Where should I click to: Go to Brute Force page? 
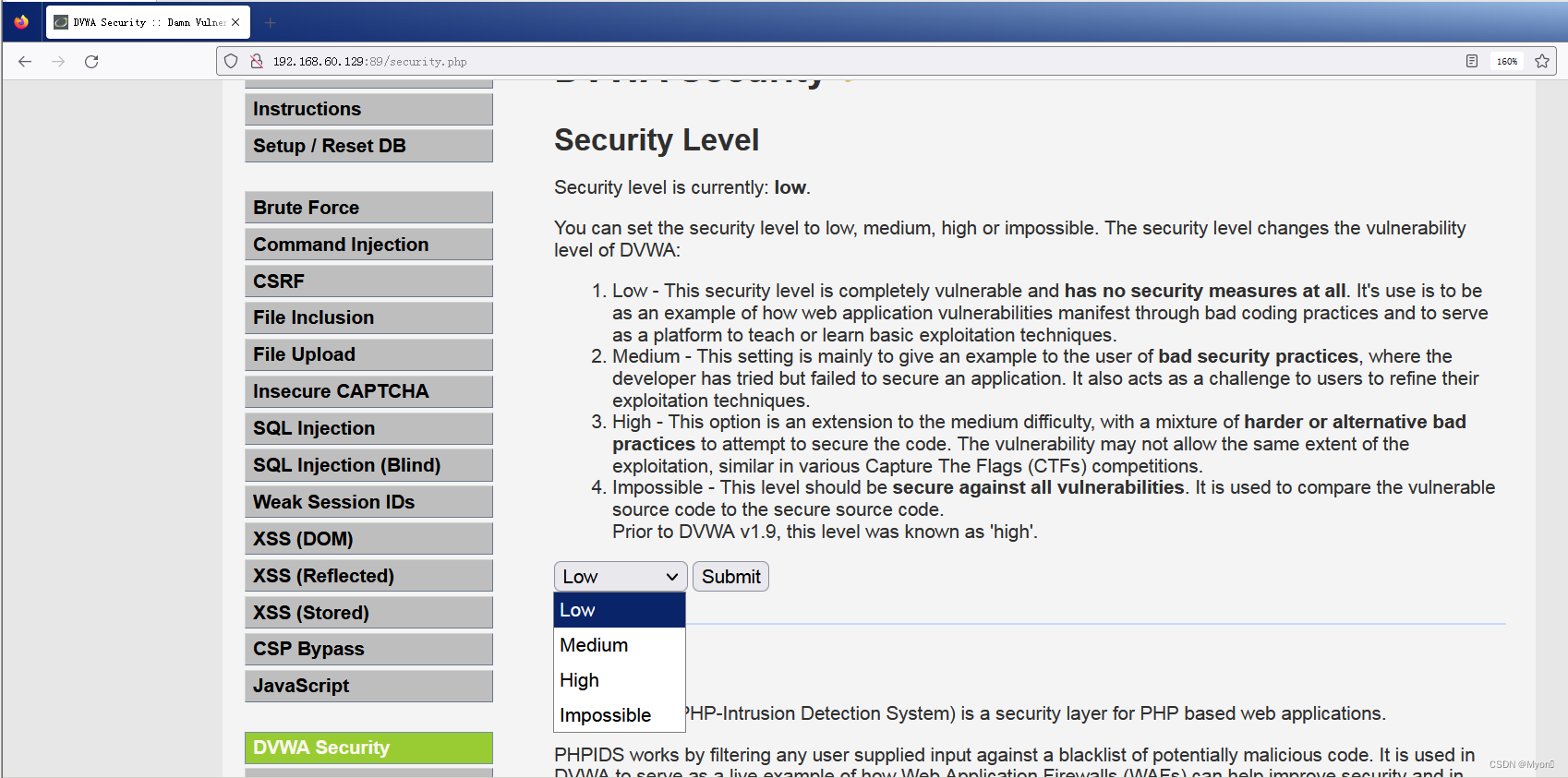(368, 208)
